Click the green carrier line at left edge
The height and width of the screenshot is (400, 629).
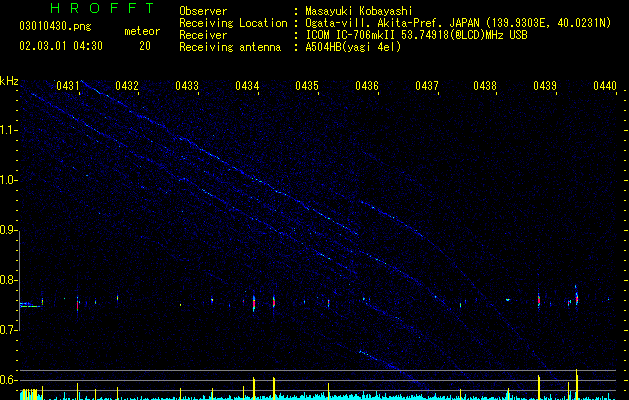[x=30, y=307]
